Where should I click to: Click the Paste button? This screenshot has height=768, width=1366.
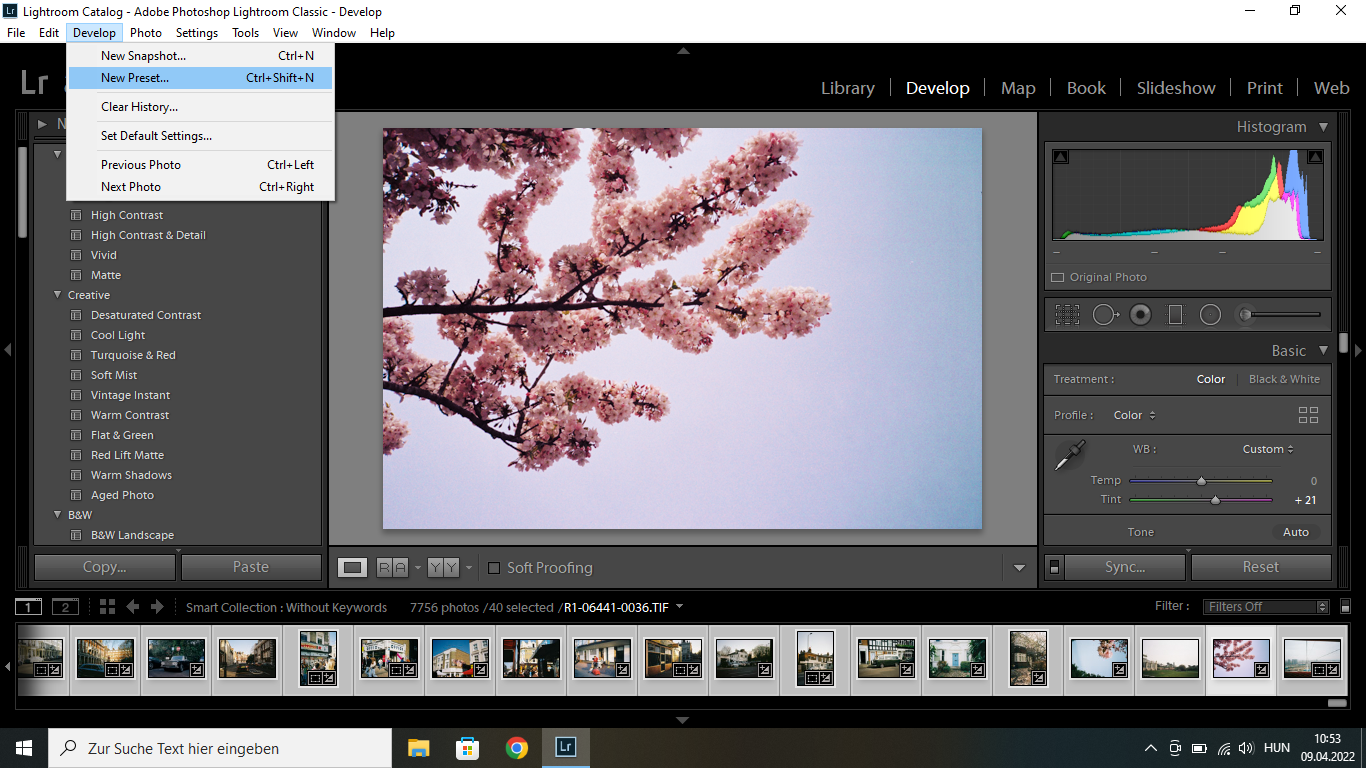tap(251, 567)
